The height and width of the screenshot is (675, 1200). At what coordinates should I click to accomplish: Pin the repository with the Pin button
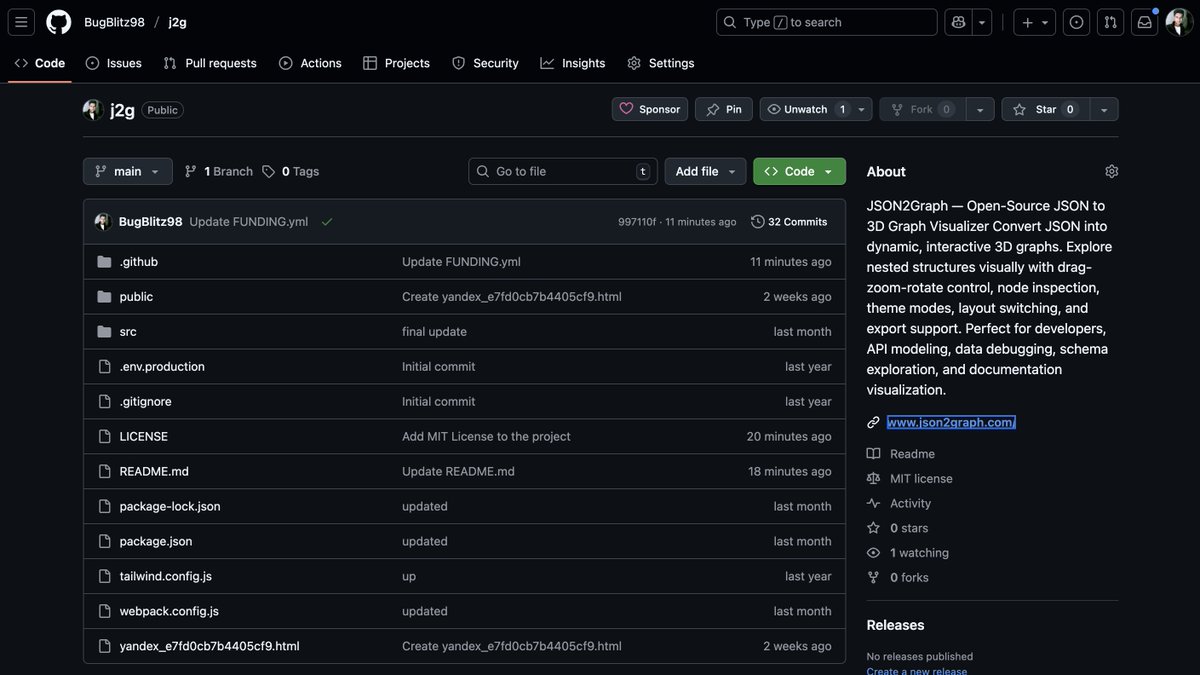(x=724, y=109)
